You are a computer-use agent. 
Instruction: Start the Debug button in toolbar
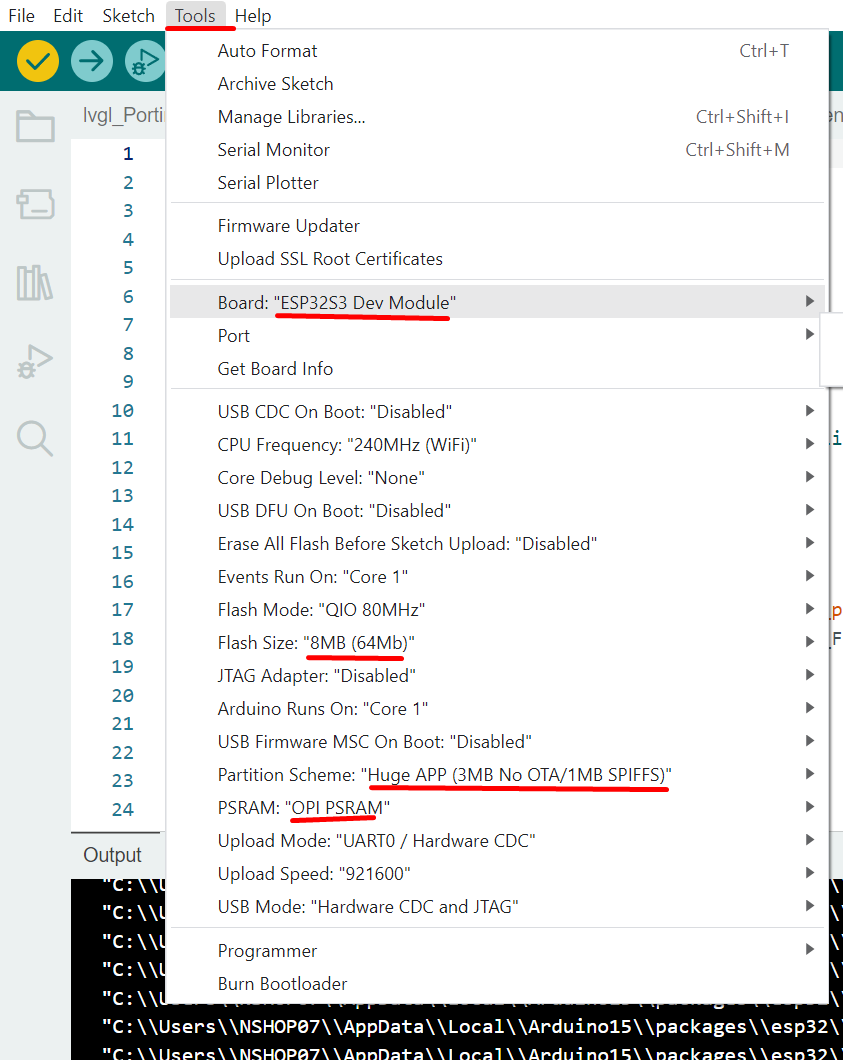click(x=145, y=61)
